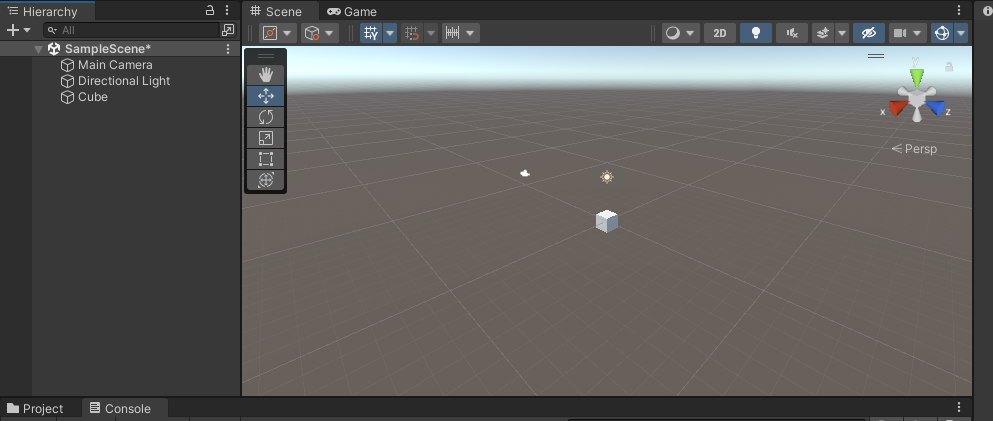Select the Rect transform tool
This screenshot has height=421, width=993.
265,159
